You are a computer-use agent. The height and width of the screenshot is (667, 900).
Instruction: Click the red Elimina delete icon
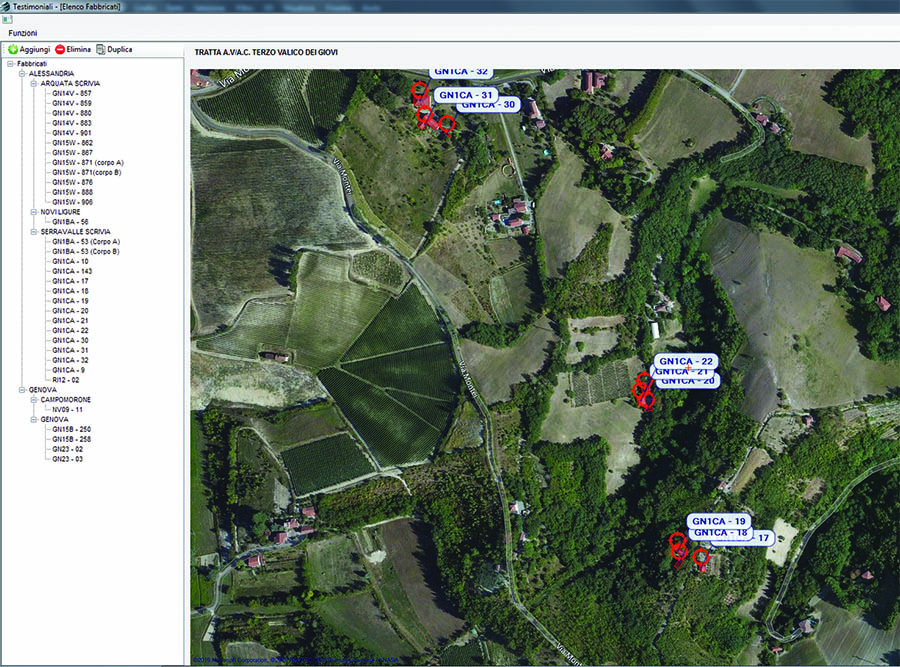pos(60,49)
